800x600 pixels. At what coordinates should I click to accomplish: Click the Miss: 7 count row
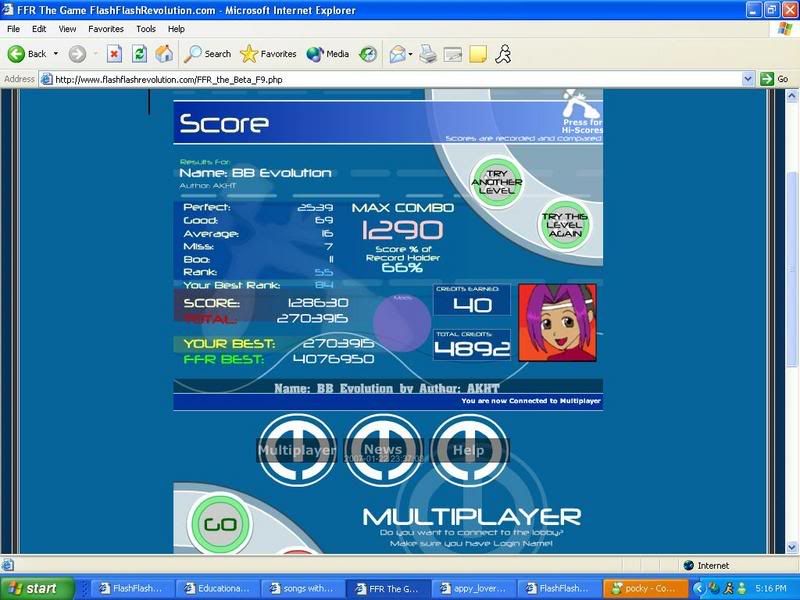258,246
